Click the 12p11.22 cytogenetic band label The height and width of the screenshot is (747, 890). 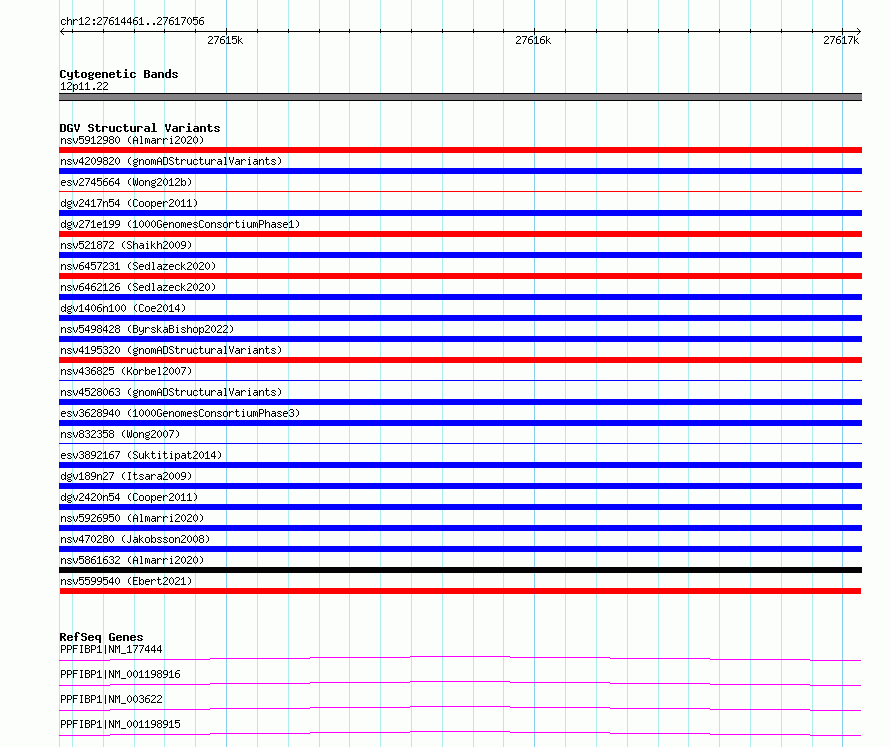point(84,86)
